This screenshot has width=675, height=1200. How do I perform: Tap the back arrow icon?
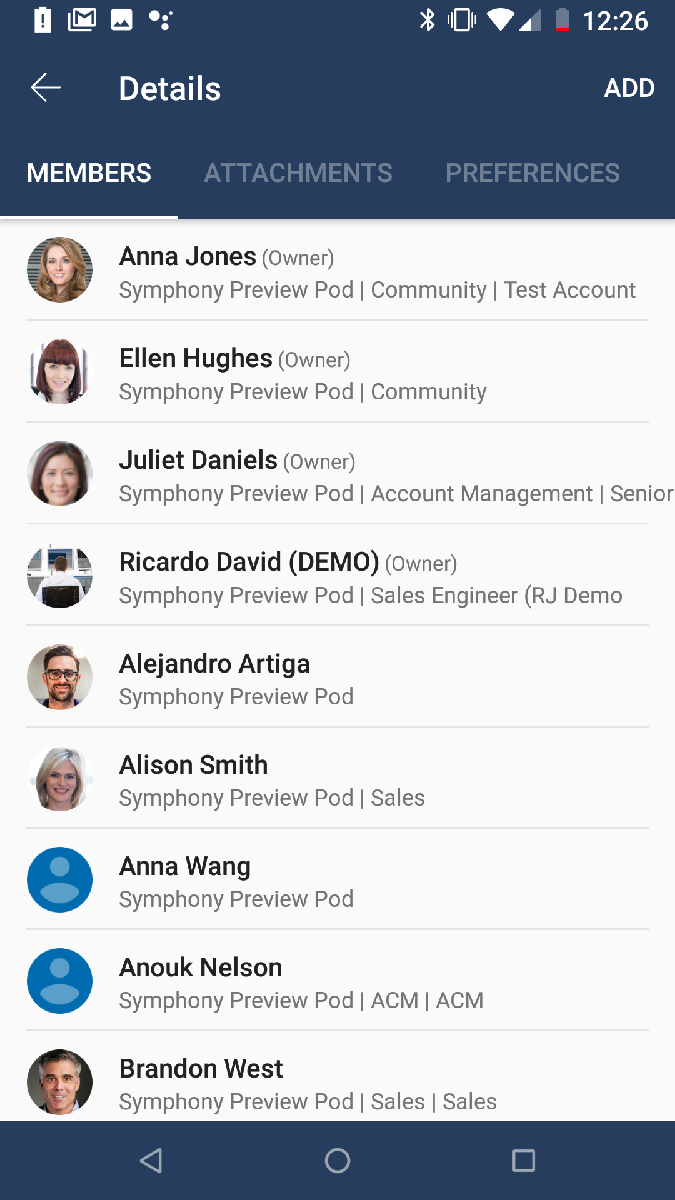click(x=46, y=88)
